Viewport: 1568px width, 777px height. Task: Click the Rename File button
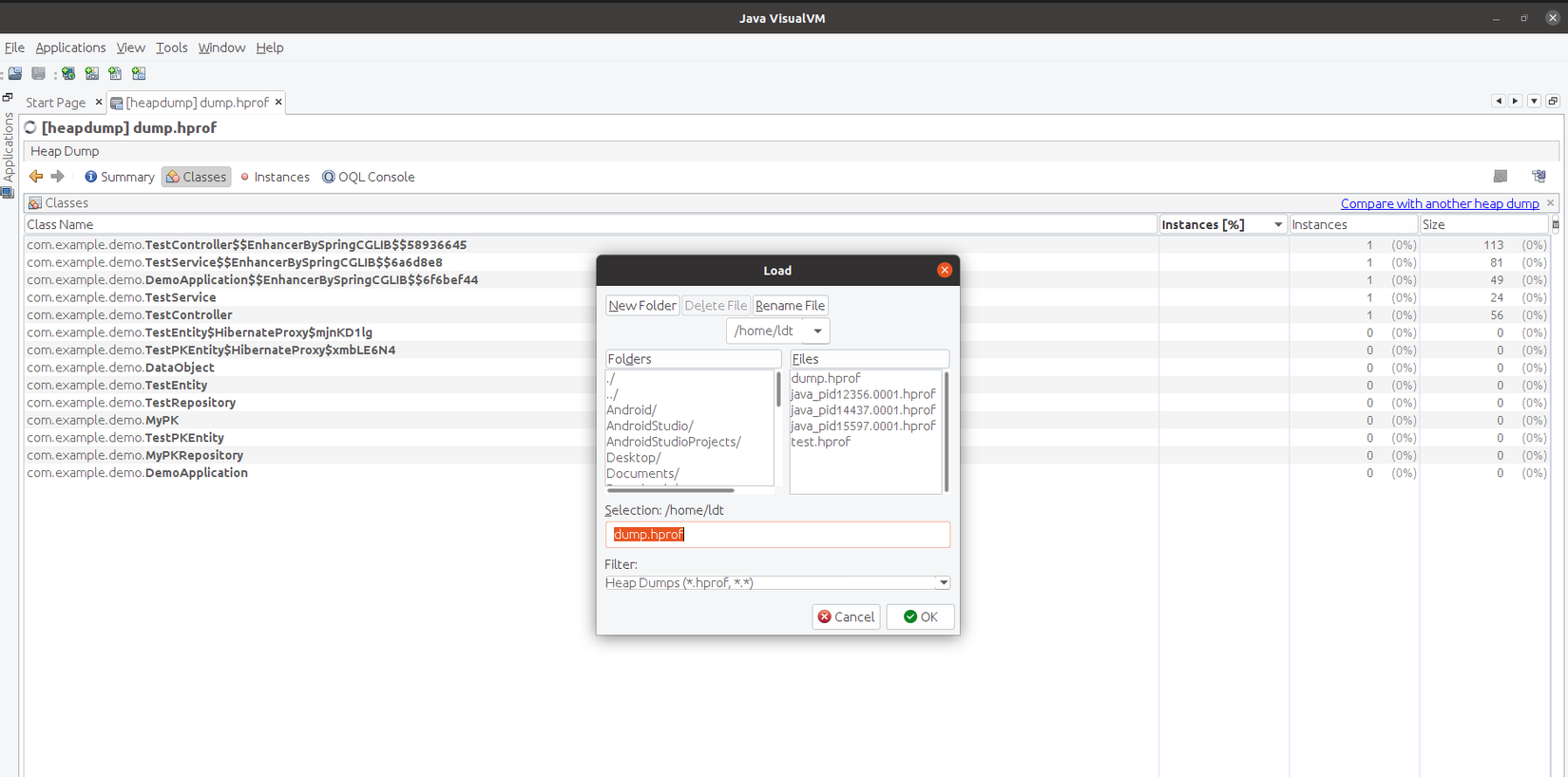(790, 306)
